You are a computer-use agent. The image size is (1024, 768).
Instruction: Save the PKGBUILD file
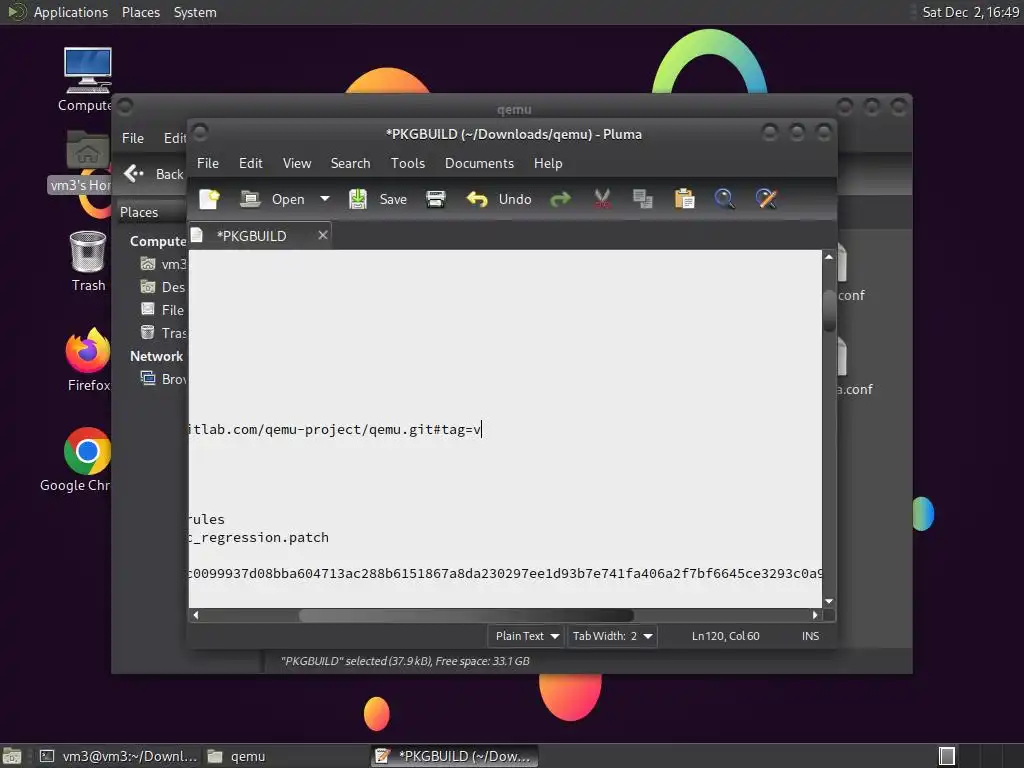pos(377,199)
